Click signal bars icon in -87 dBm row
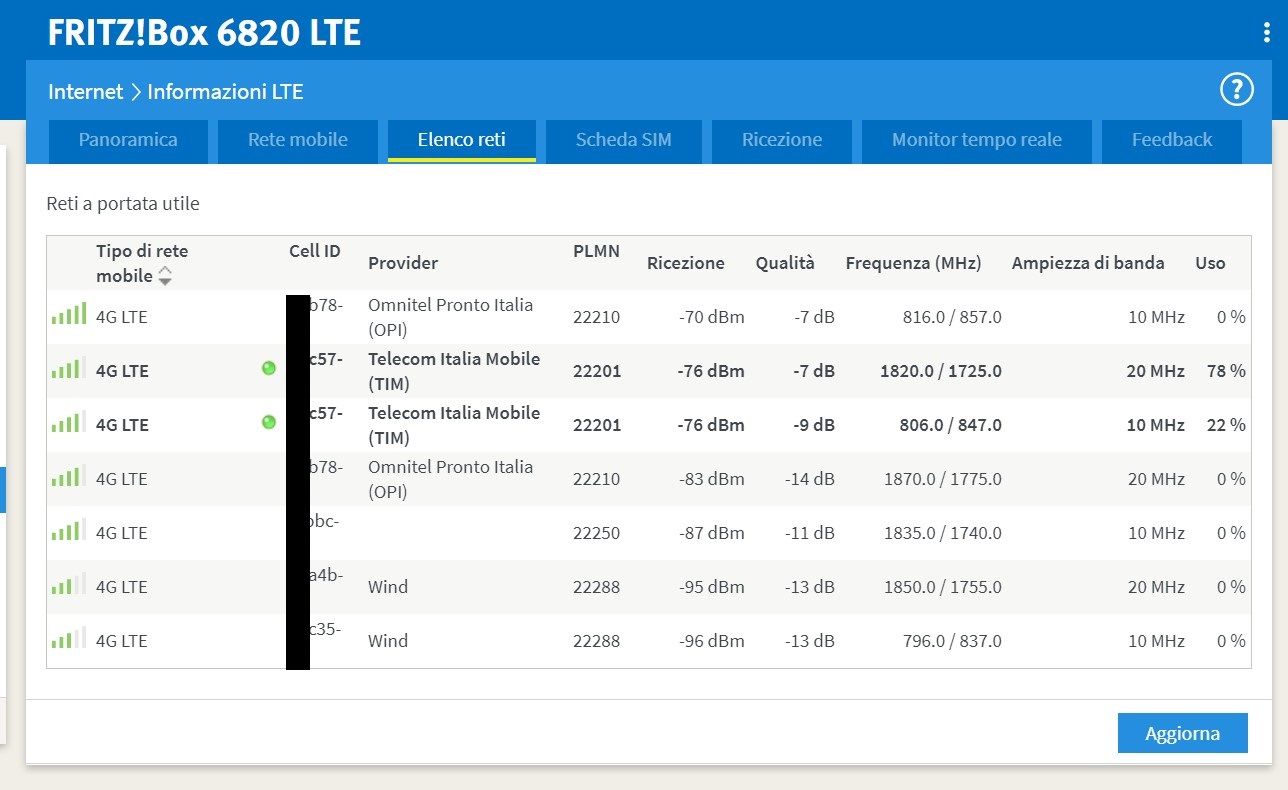This screenshot has width=1288, height=790. (69, 531)
